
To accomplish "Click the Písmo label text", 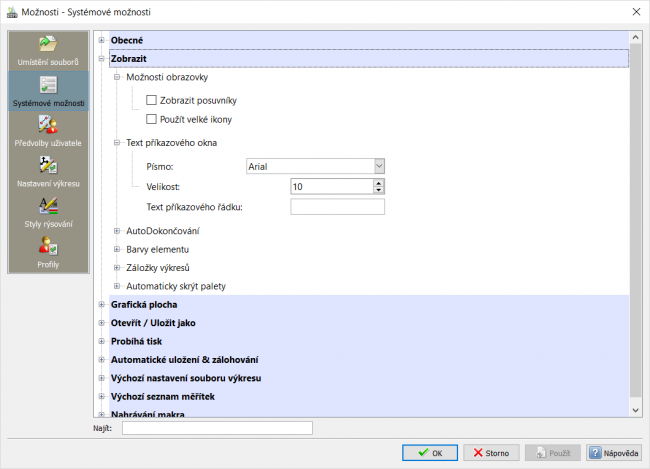I will tap(160, 167).
